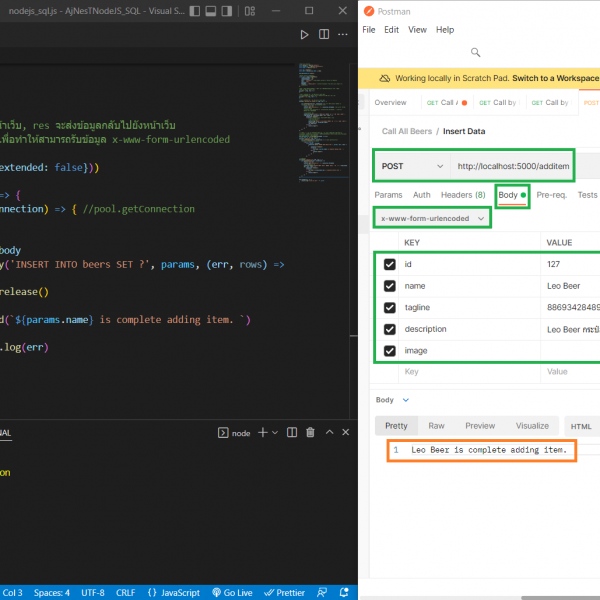
Task: Click the Switch to a Workspace link
Action: click(x=555, y=78)
